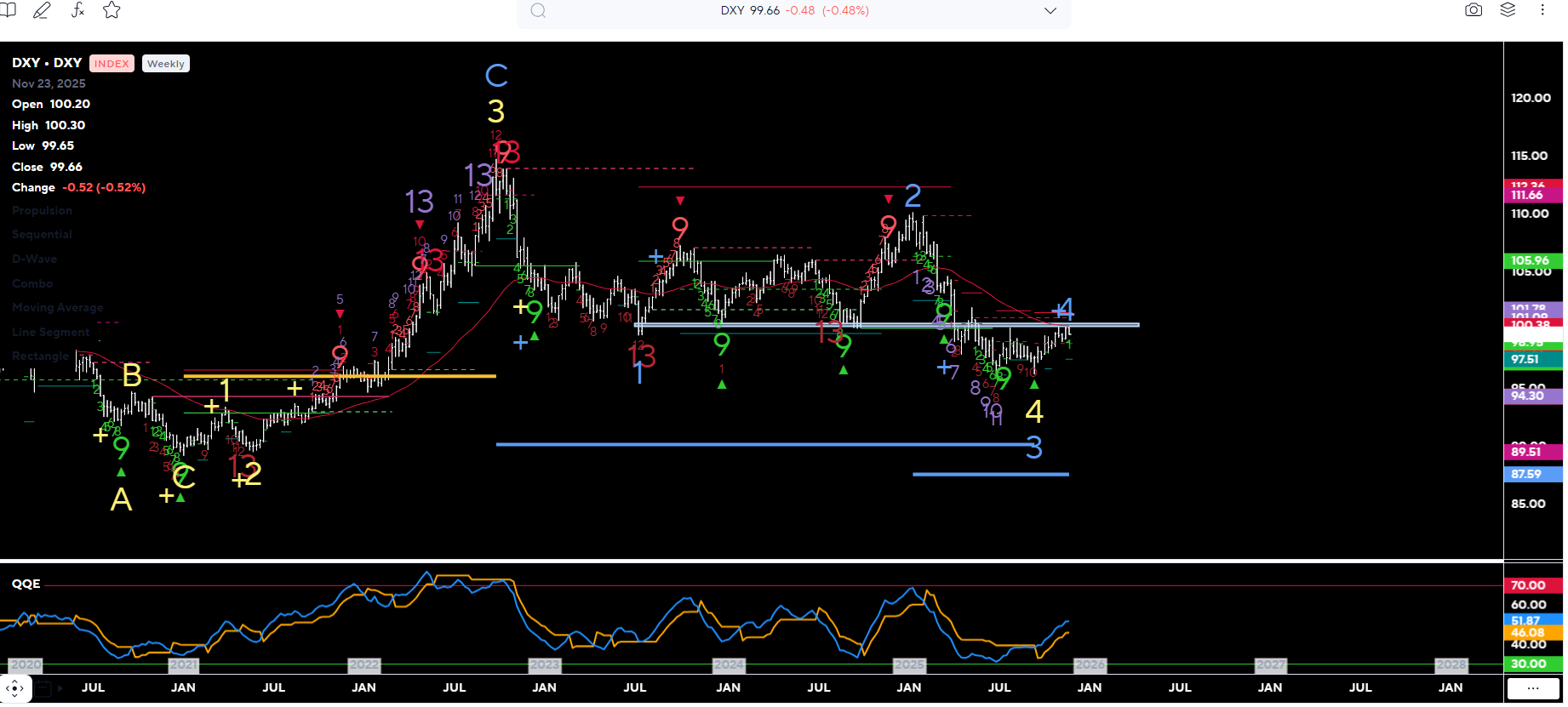This screenshot has width=1568, height=707.
Task: Click the INDEX badge
Action: pyautogui.click(x=112, y=64)
